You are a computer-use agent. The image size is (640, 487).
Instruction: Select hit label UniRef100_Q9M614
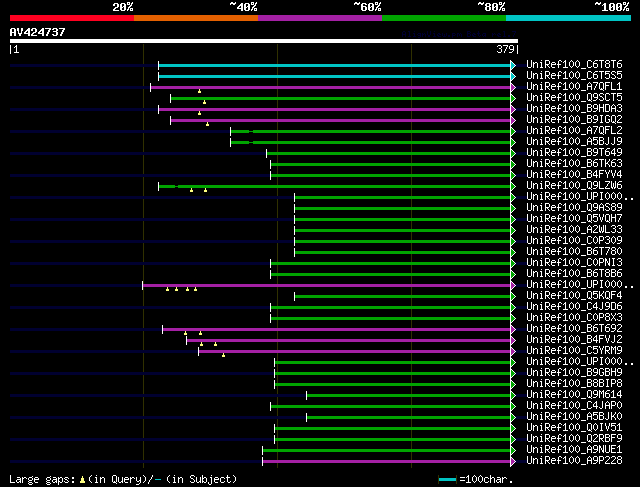click(x=574, y=395)
